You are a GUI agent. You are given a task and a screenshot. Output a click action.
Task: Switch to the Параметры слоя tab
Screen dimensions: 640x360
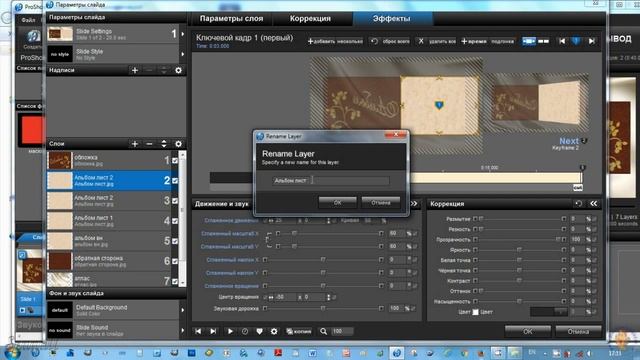pos(231,18)
